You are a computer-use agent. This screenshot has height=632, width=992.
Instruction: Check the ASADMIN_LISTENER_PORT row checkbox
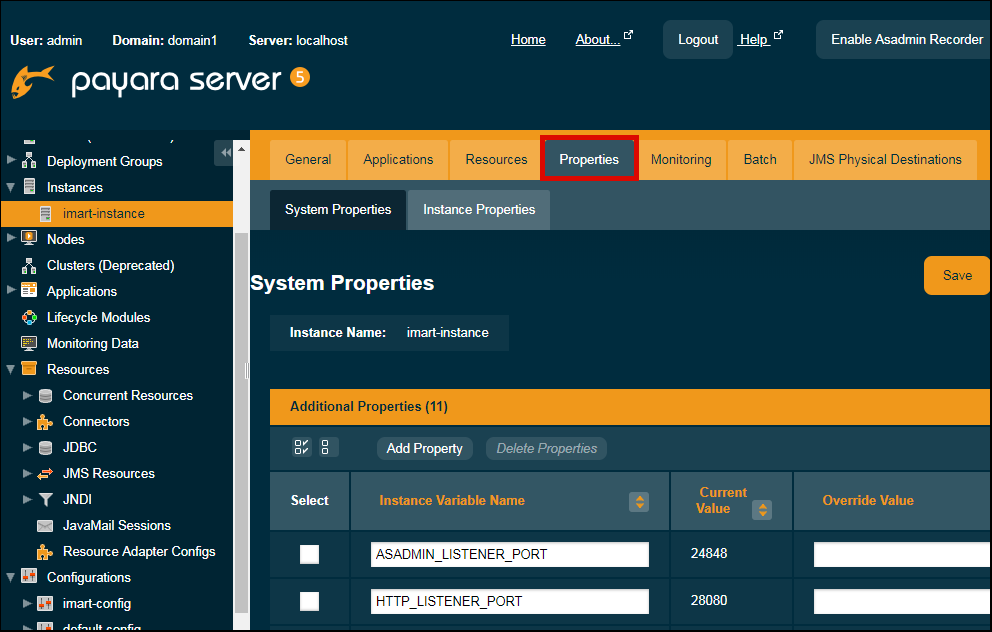pos(310,554)
